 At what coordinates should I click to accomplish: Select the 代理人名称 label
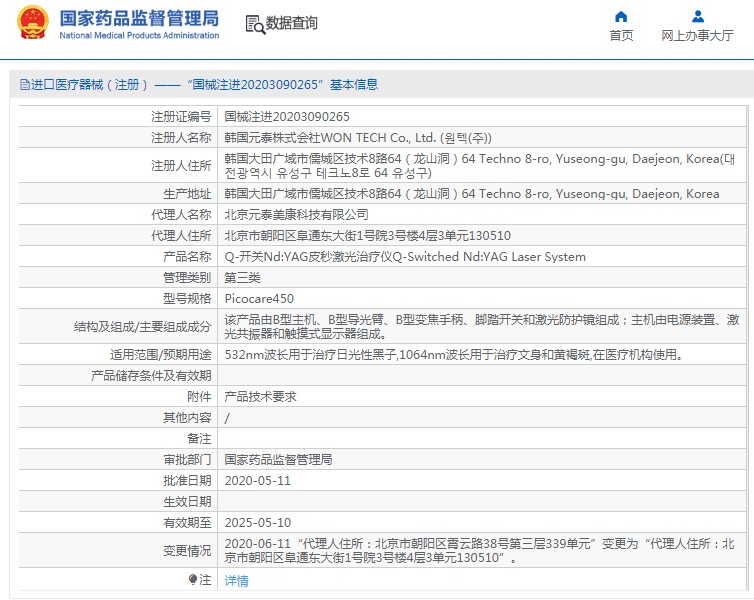tap(181, 214)
